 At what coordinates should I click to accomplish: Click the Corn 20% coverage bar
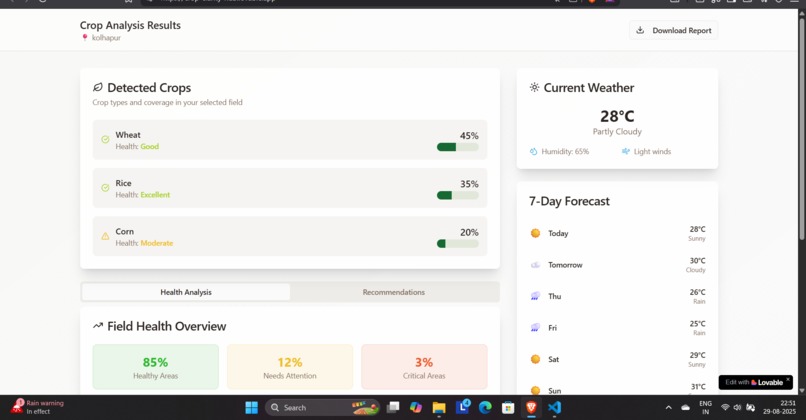[x=457, y=244]
